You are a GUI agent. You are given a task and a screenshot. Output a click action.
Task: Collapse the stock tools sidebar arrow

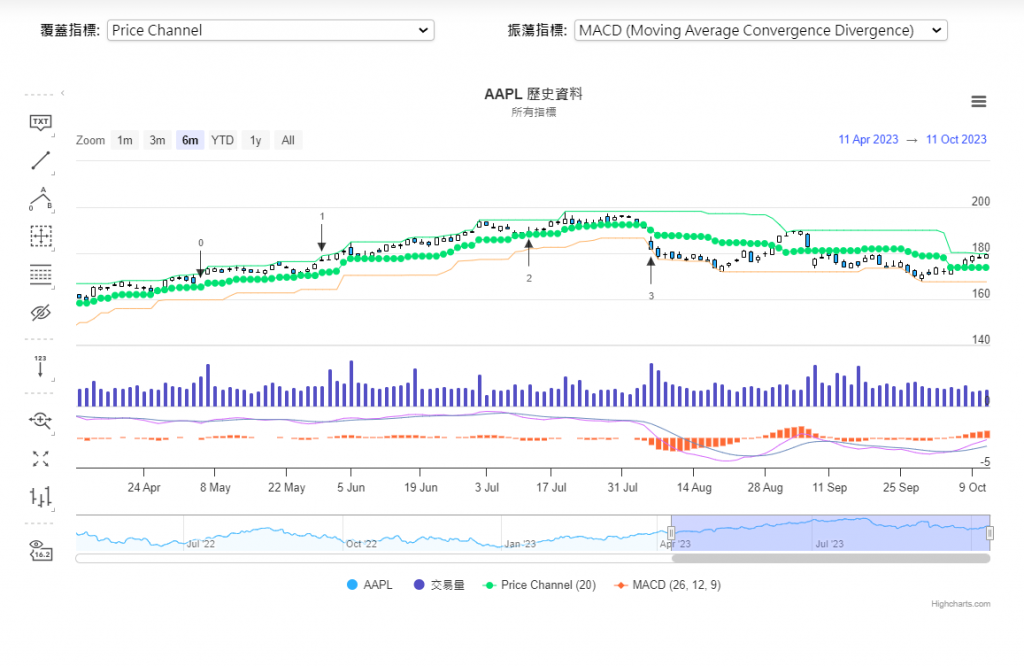(x=63, y=93)
